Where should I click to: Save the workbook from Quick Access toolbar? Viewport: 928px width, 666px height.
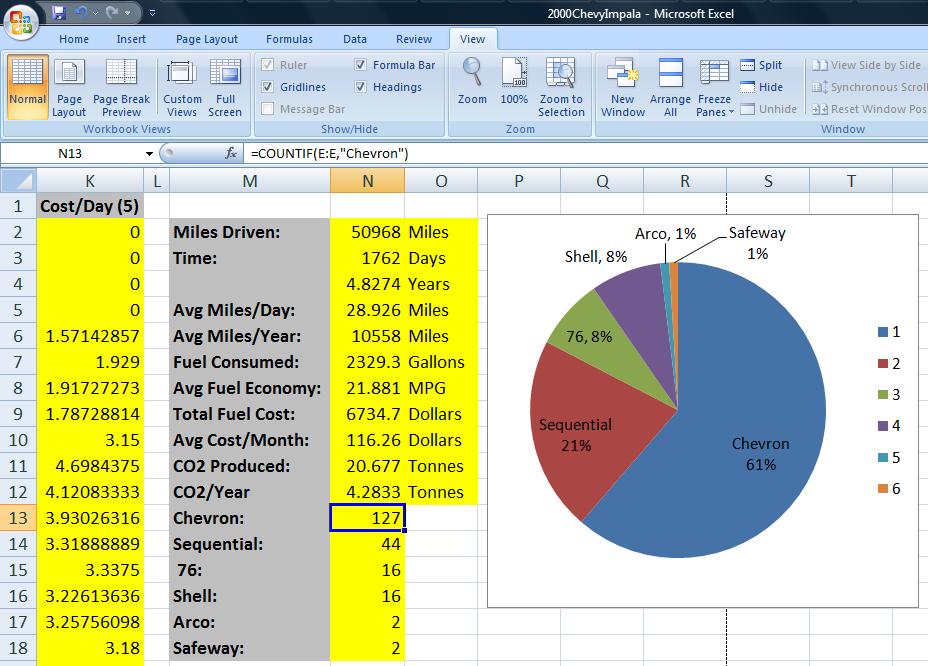59,12
